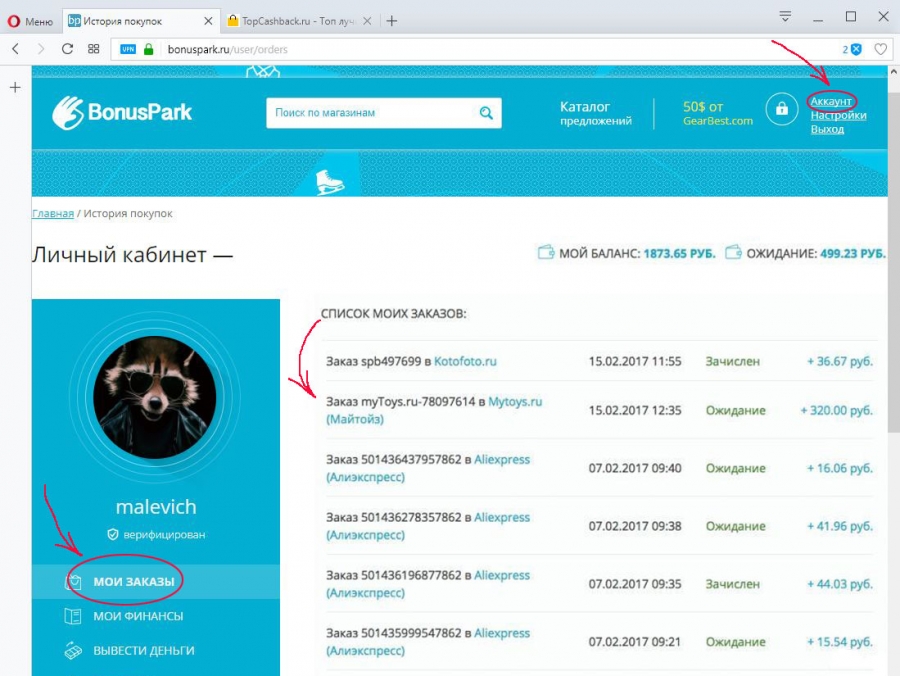900x676 pixels.
Task: Click the Выход logout link
Action: point(827,129)
